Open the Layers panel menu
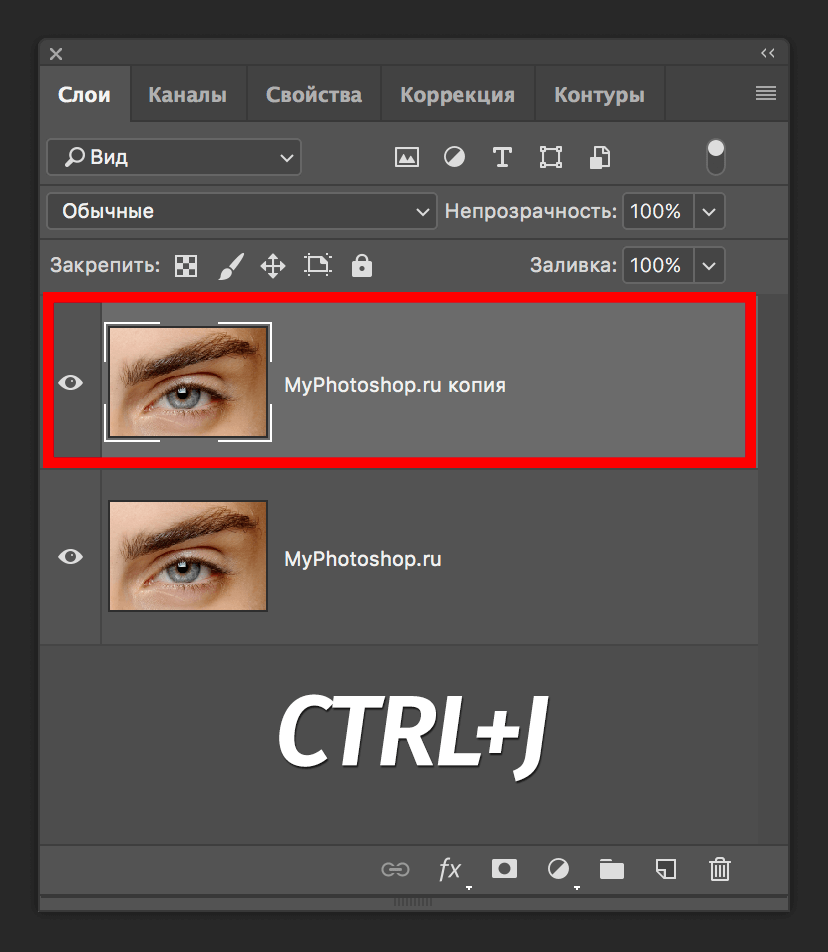This screenshot has width=828, height=952. coord(765,93)
